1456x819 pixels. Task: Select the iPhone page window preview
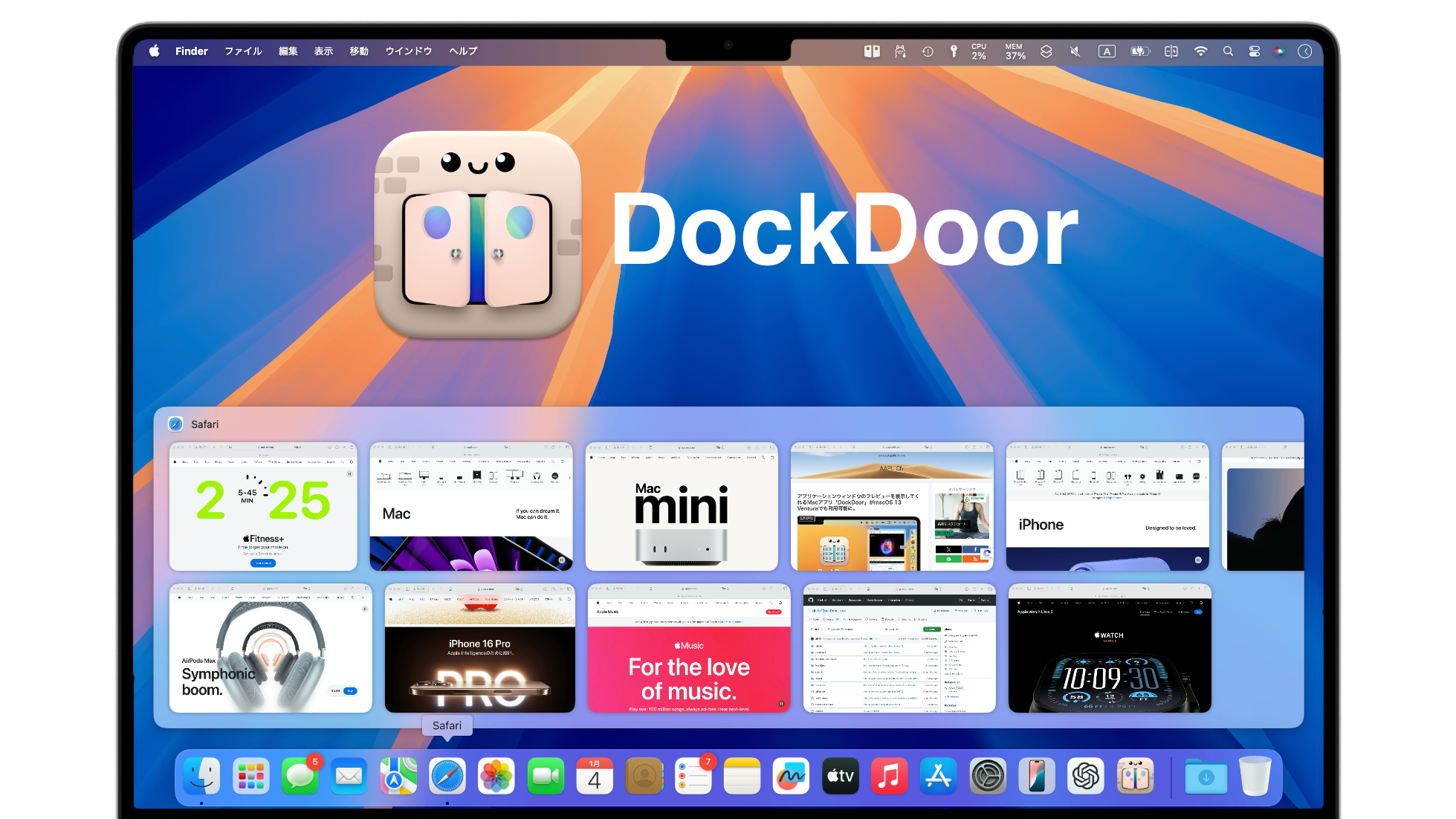1107,507
